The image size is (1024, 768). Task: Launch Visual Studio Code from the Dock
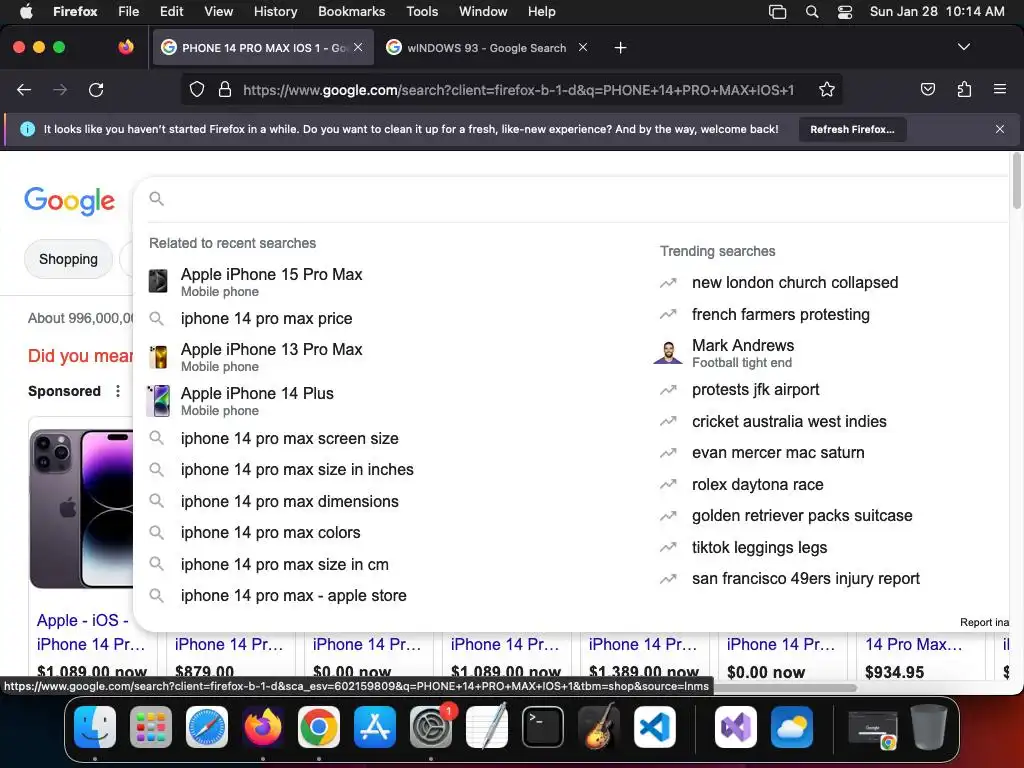coord(654,727)
